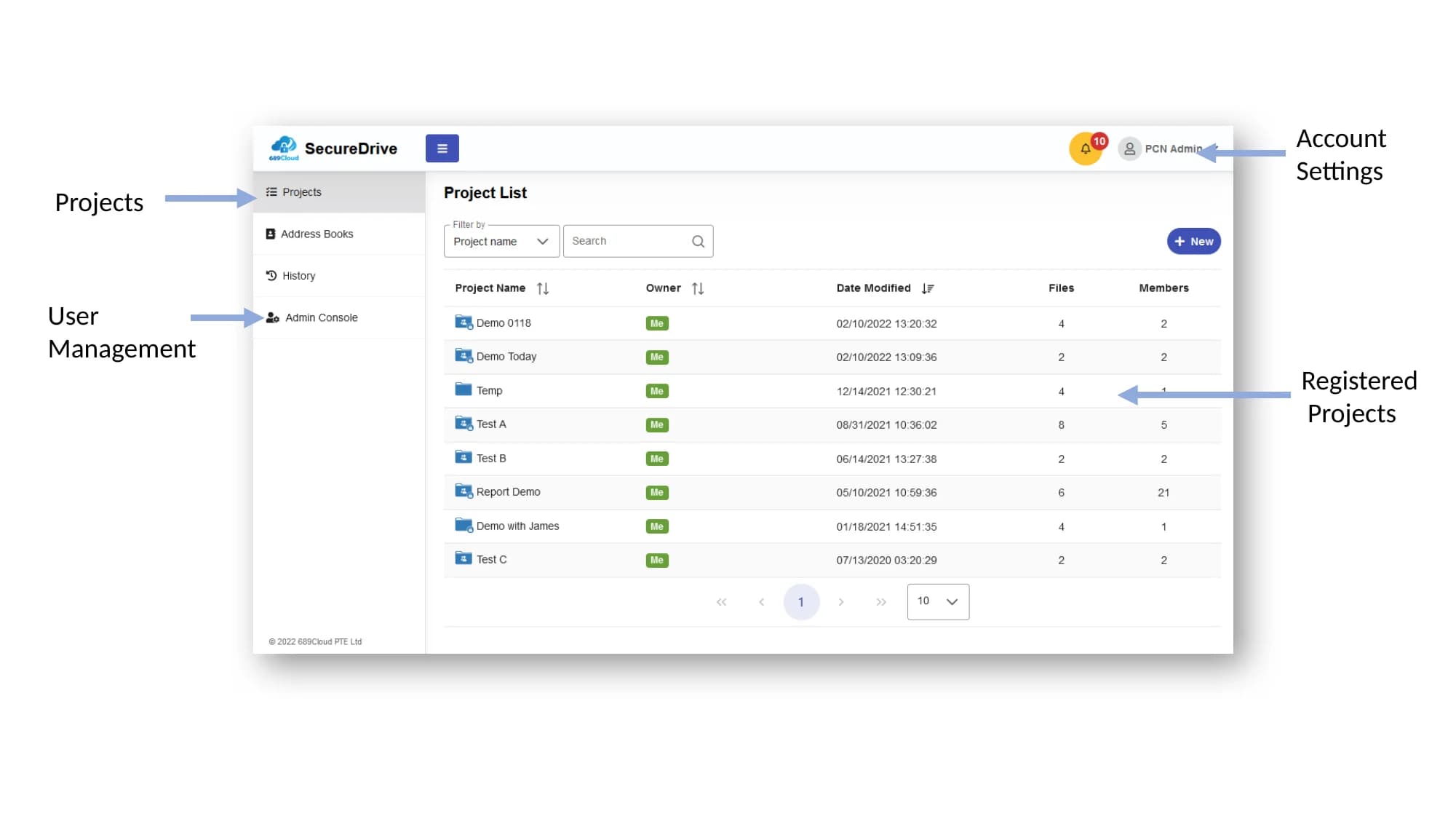Open History in sidebar

point(339,276)
